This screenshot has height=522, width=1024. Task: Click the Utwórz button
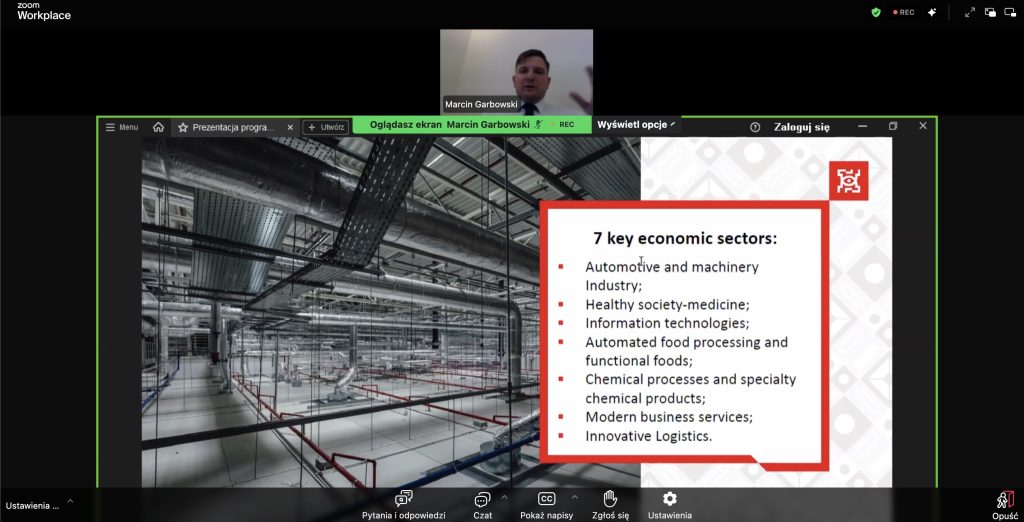tap(326, 127)
